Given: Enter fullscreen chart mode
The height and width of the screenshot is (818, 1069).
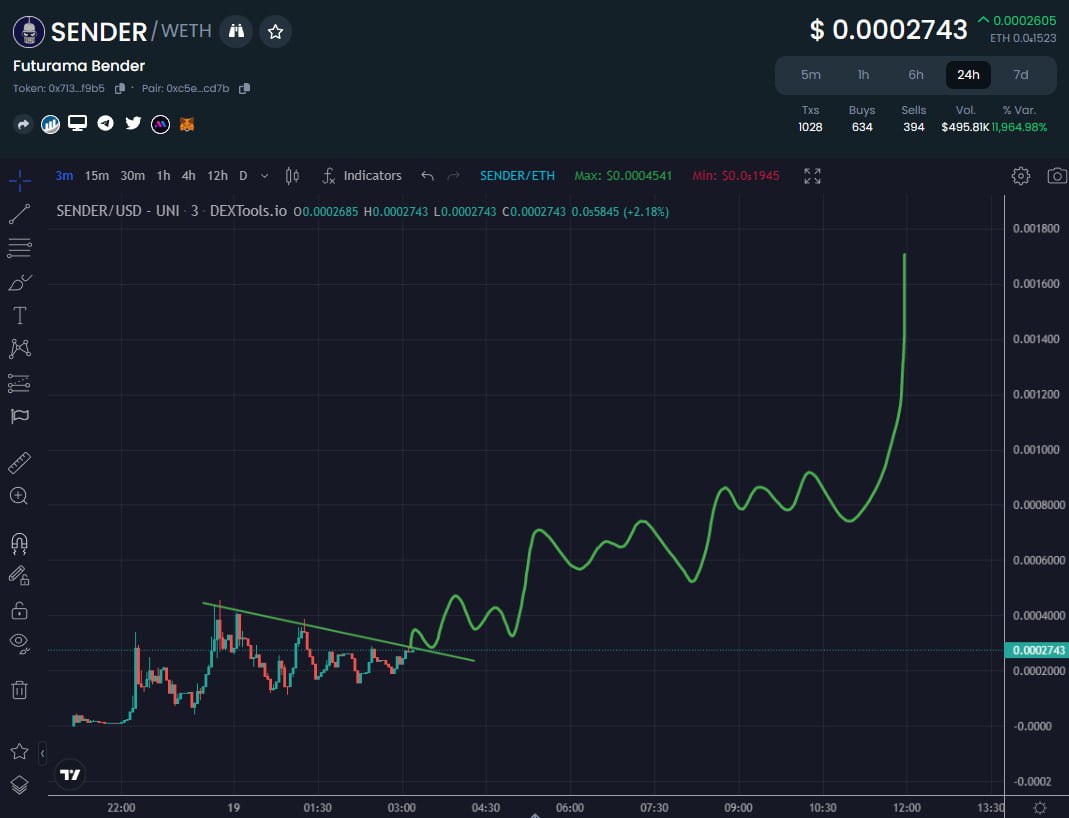Looking at the screenshot, I should [812, 176].
